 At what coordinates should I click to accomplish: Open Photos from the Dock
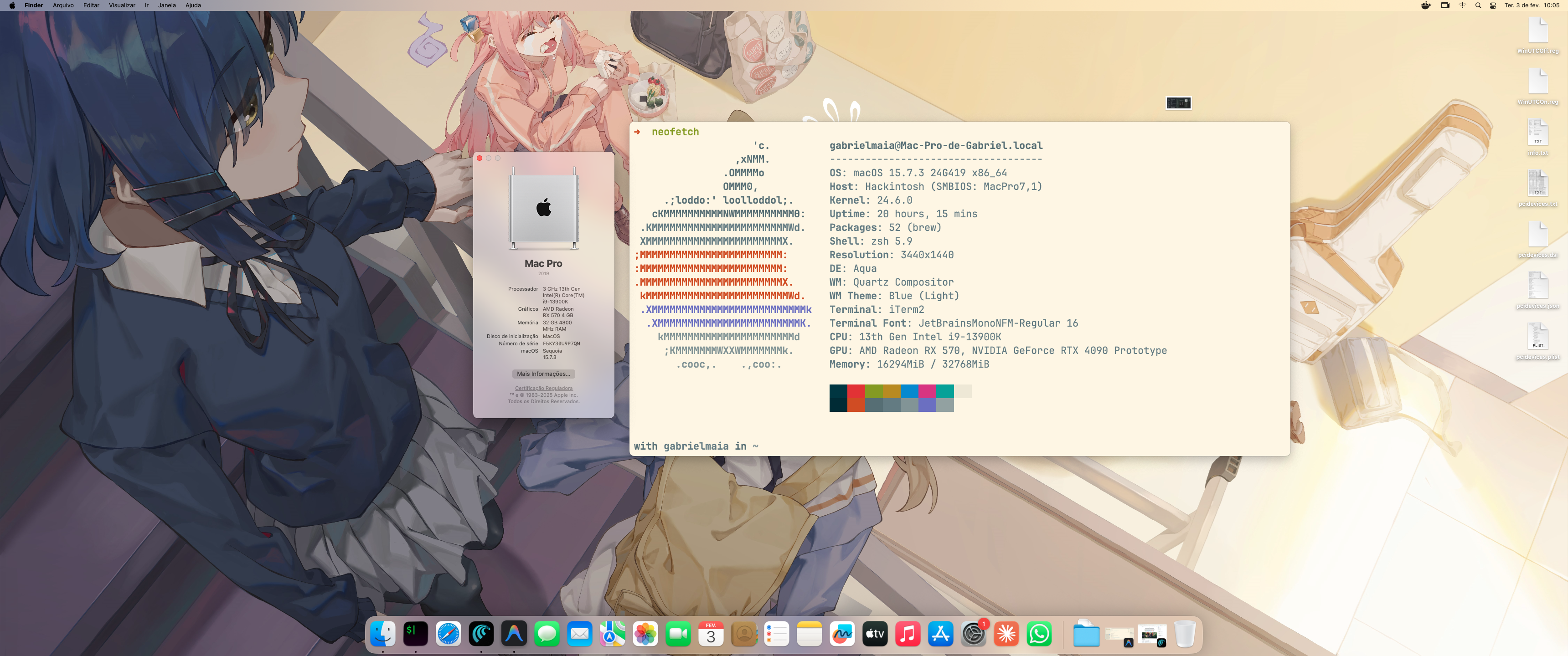pos(646,634)
